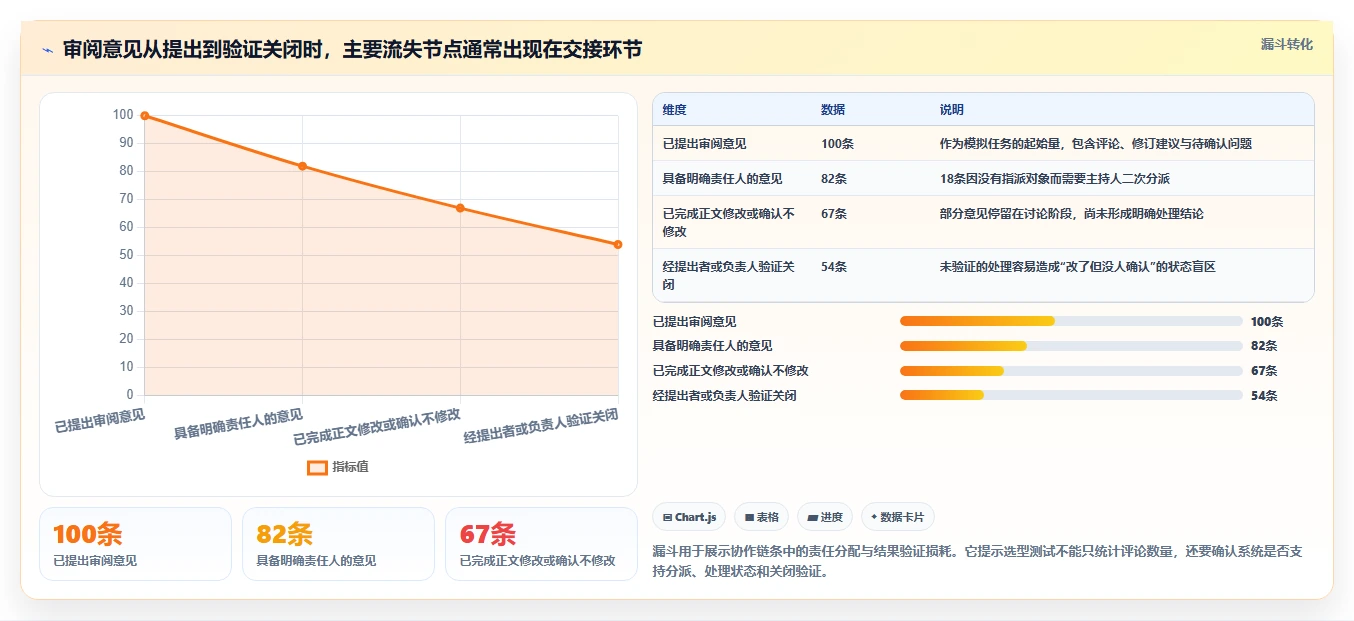Image resolution: width=1354 pixels, height=621 pixels.
Task: Toggle the 指标值 legend swatch
Action: 317,467
